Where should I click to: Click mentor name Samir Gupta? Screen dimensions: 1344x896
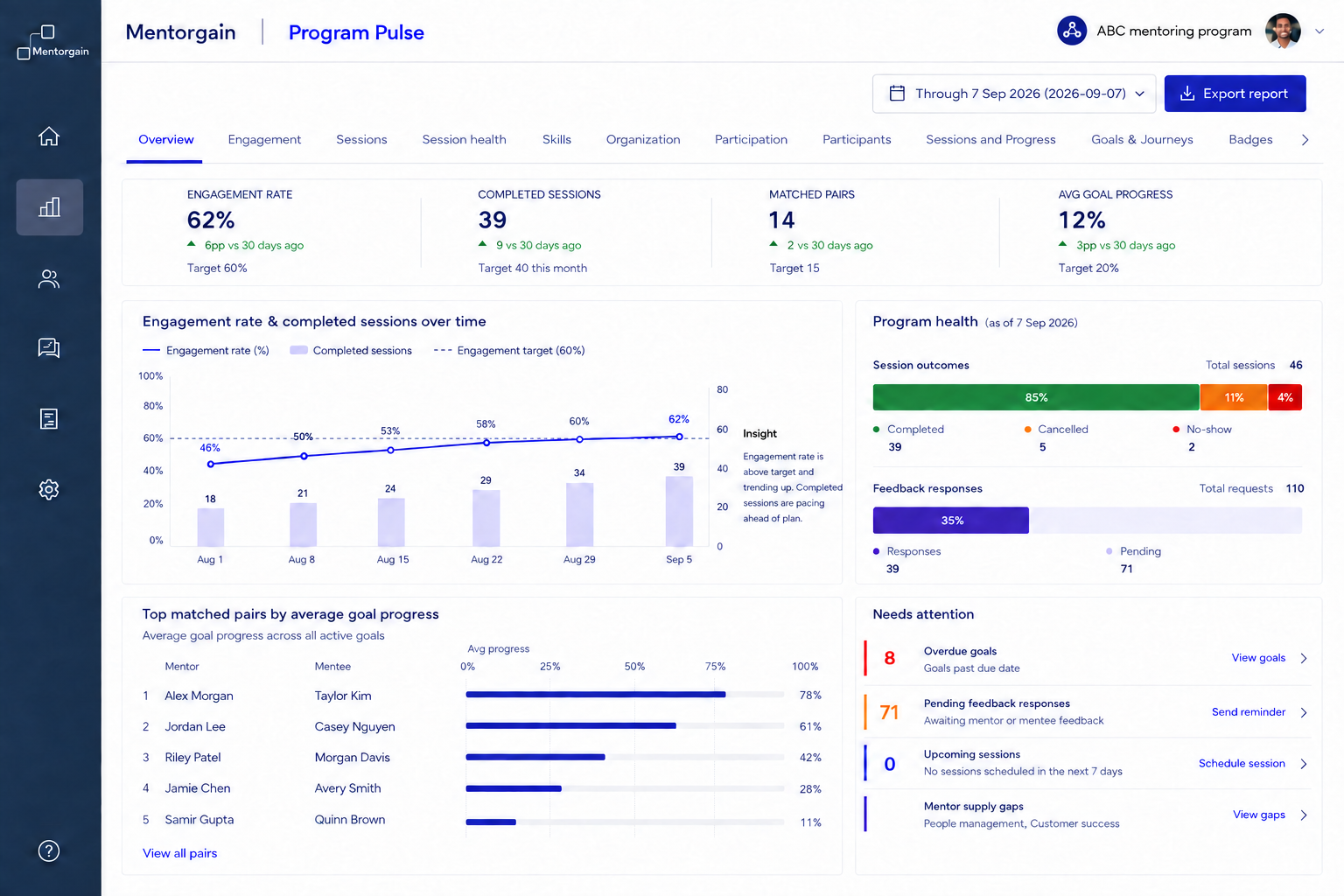(199, 820)
